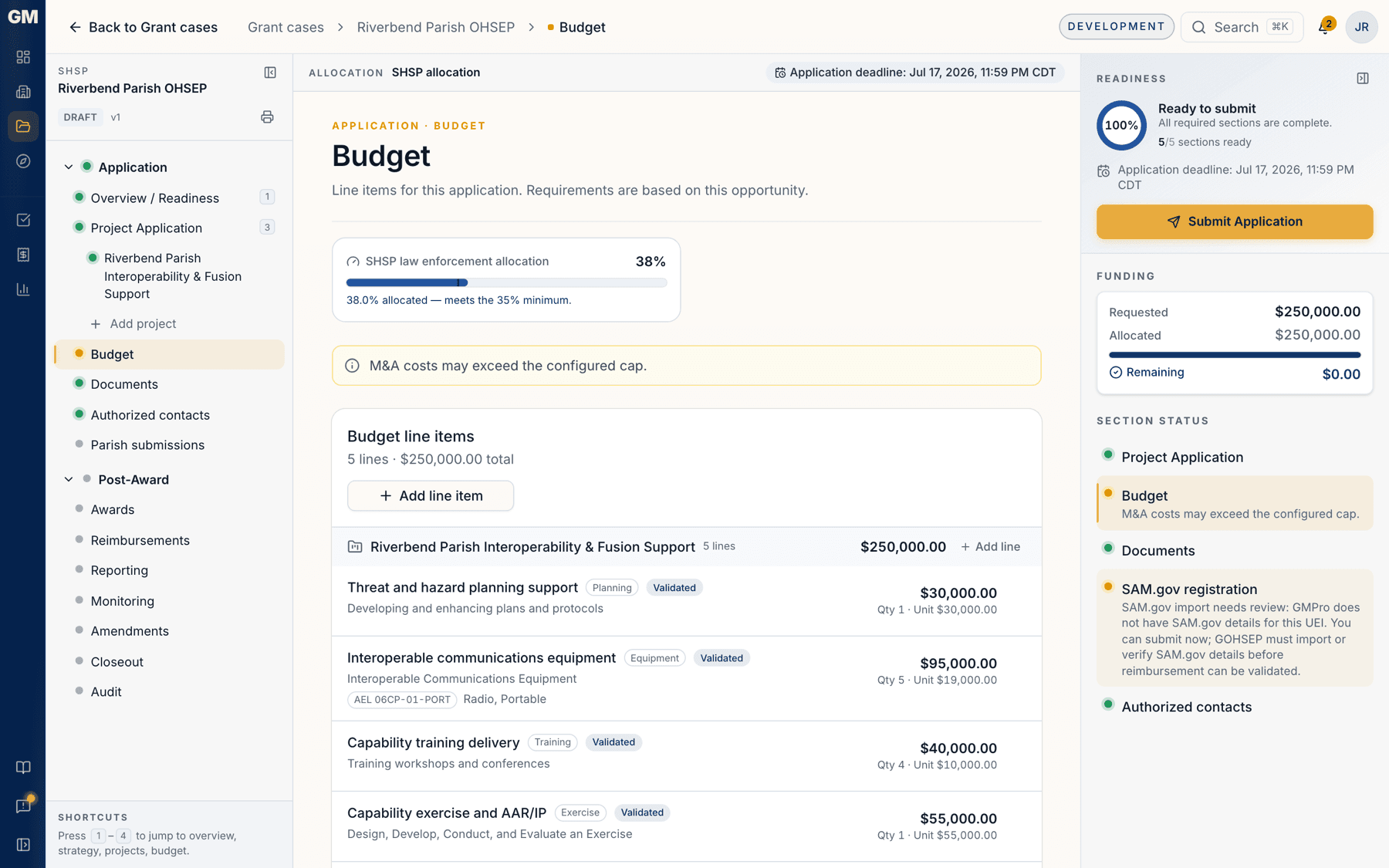The image size is (1389, 868).
Task: Open Audit under Post-Award
Action: click(169, 692)
